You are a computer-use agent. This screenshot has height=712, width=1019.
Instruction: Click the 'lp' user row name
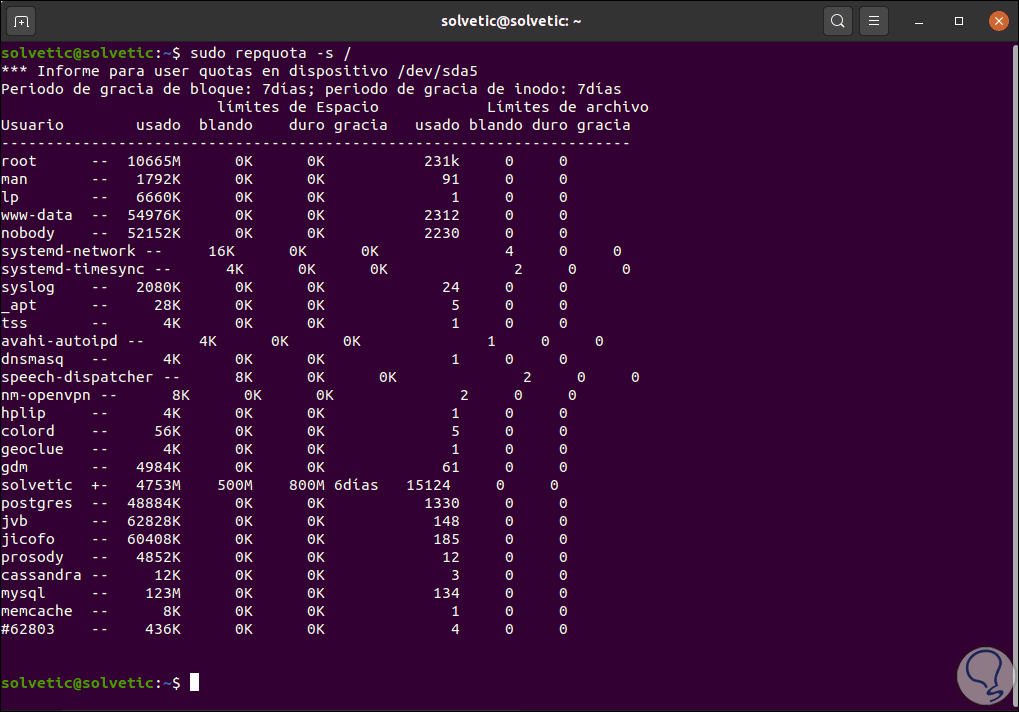pos(10,197)
